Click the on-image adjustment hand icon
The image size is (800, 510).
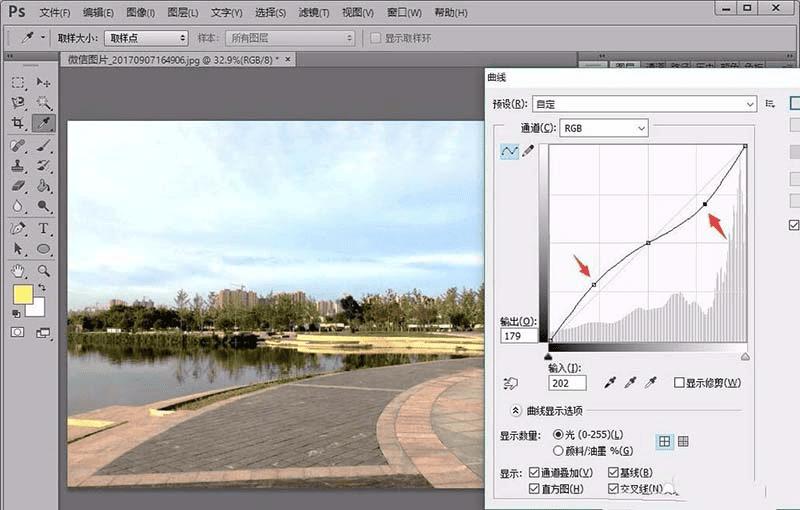point(513,383)
